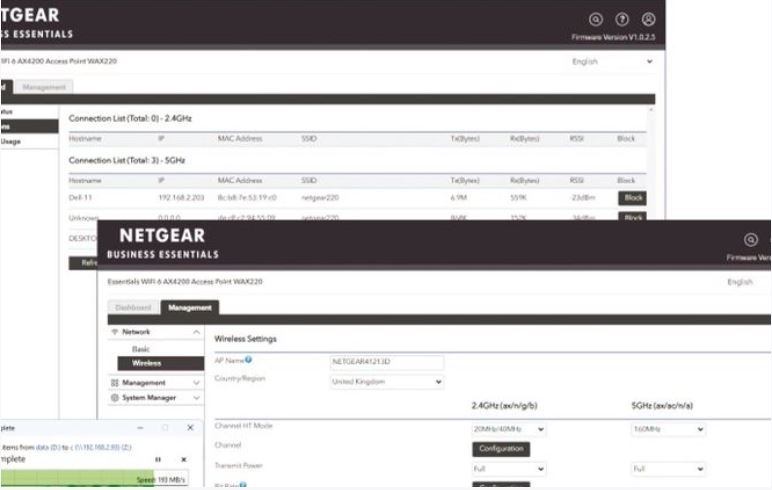Click 2.4GHz (ax/n/g/b) column header
772x490 pixels.
click(x=504, y=406)
